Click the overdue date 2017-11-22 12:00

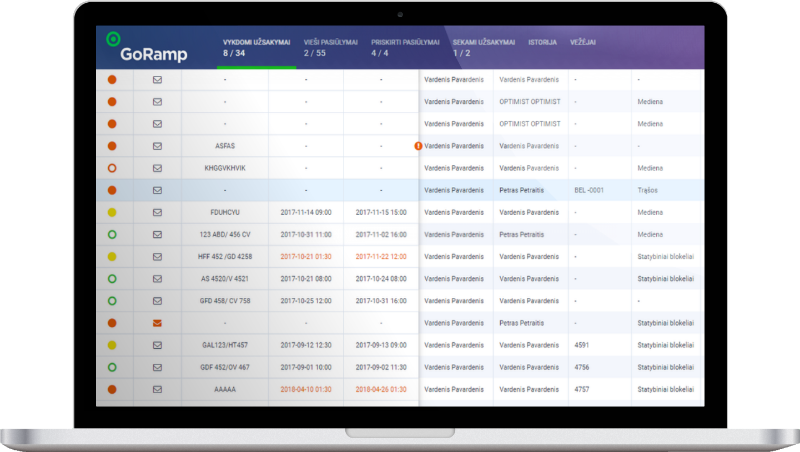click(x=381, y=257)
